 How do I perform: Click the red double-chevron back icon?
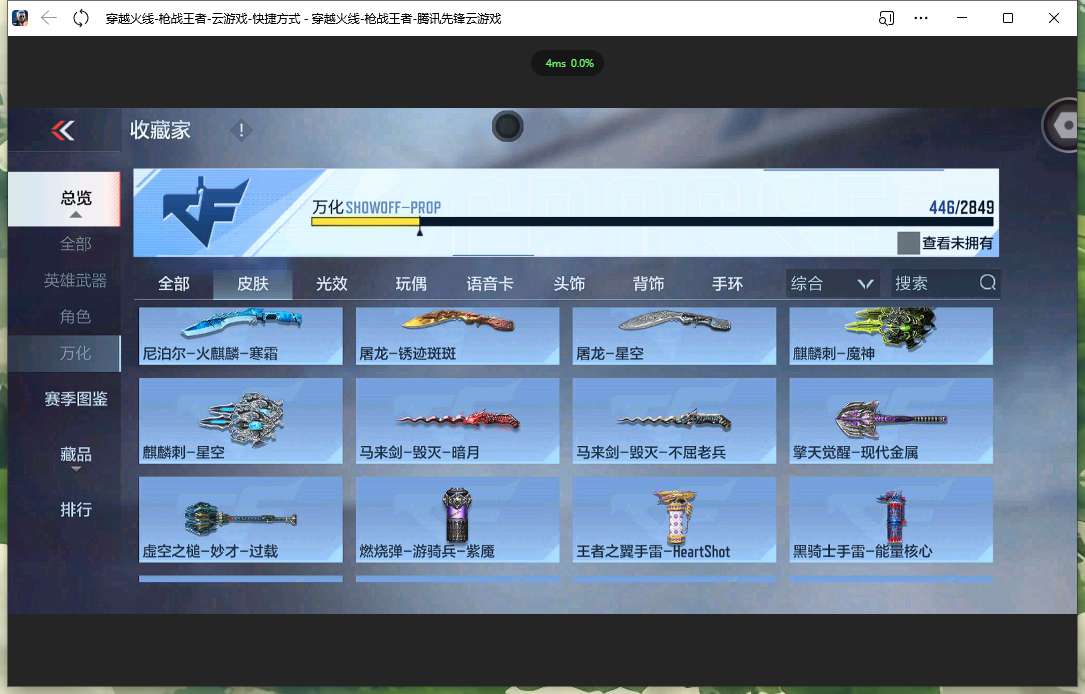[x=62, y=130]
